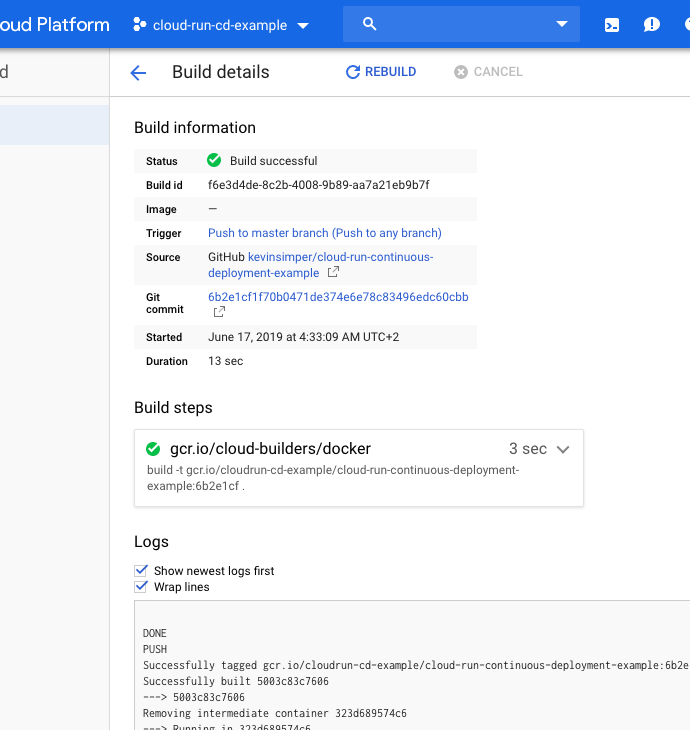
Task: Open the project selector cloud-run-cd-example
Action: 221,25
